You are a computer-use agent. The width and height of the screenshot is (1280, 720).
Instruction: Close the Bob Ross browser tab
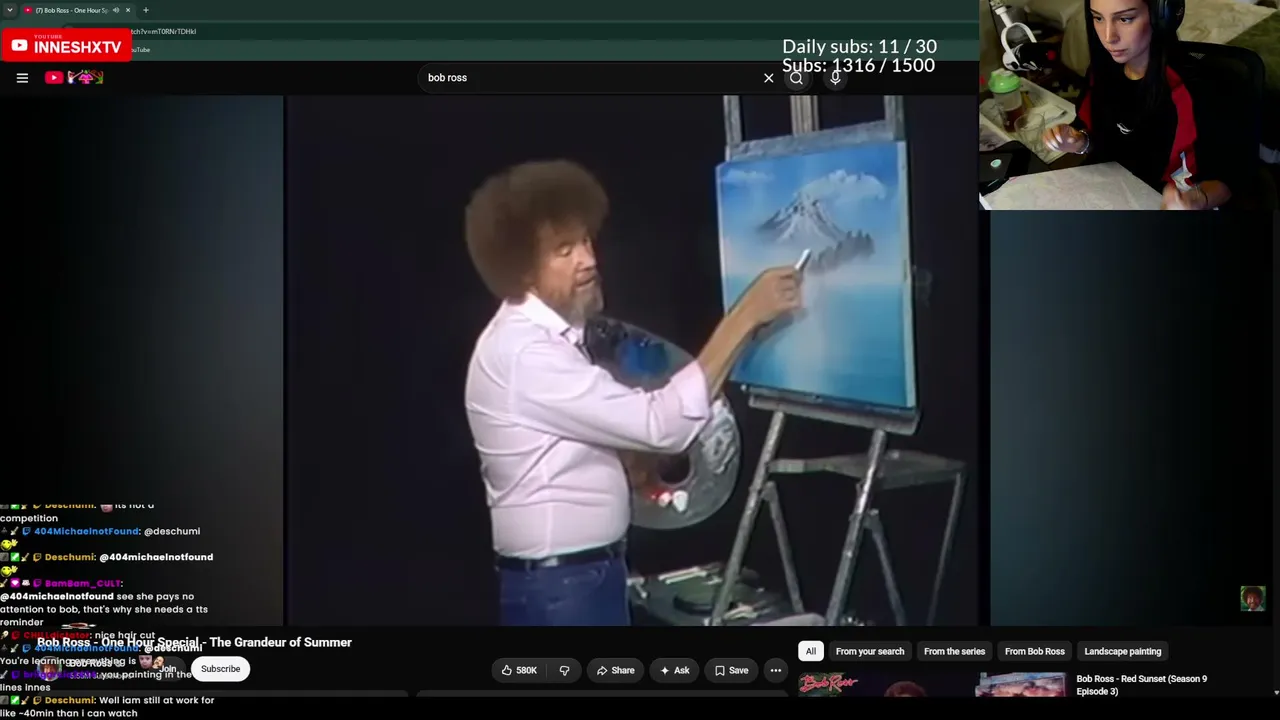click(128, 10)
